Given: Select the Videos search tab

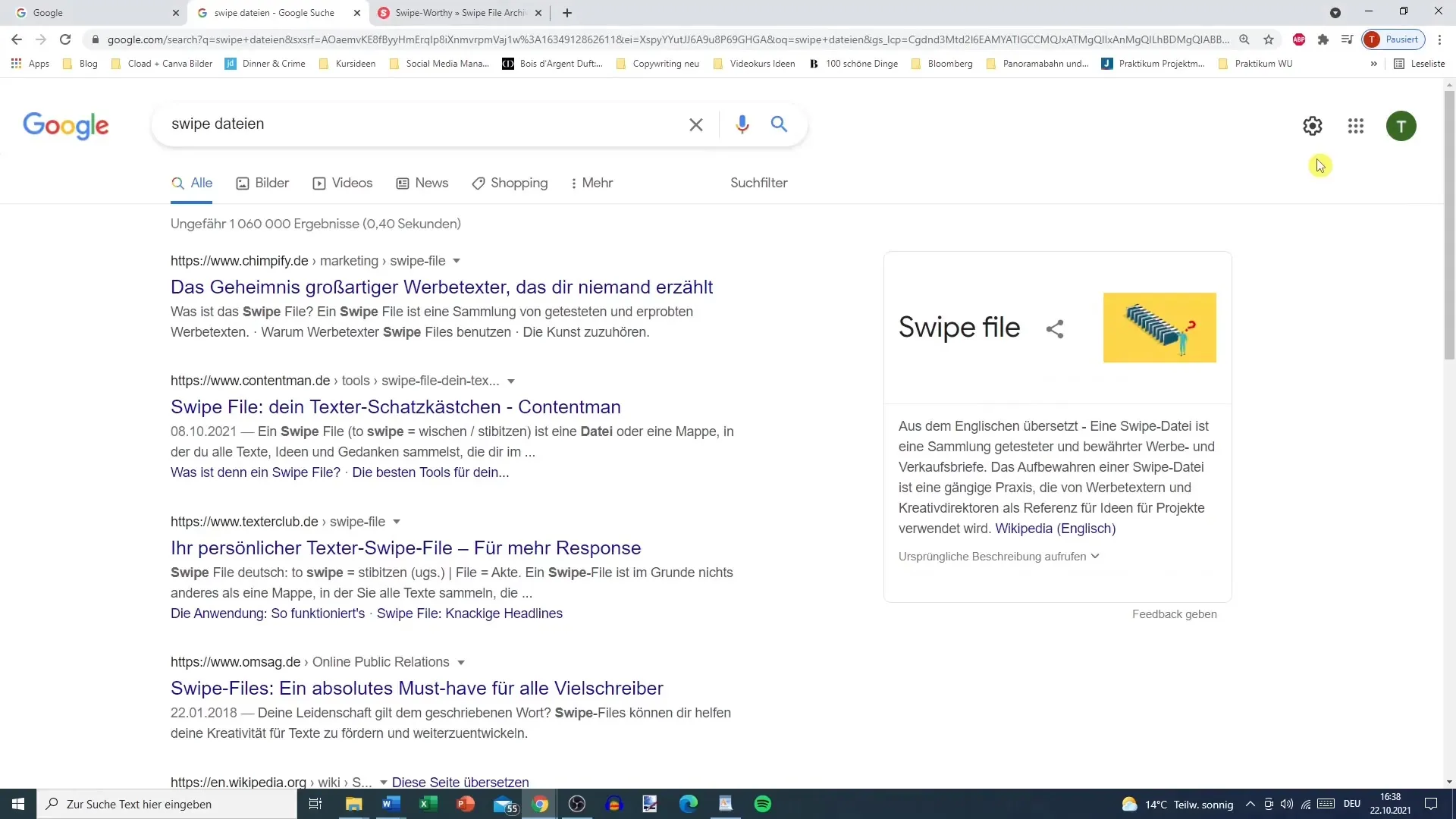Looking at the screenshot, I should click(x=343, y=183).
